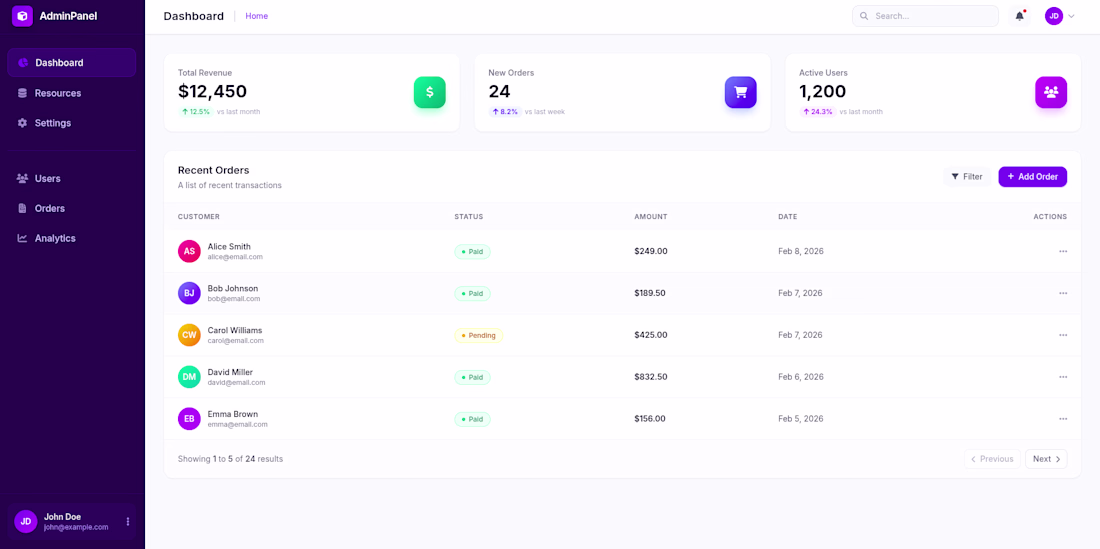Open Settings from the sidebar
The image size is (1100, 549).
pos(72,123)
